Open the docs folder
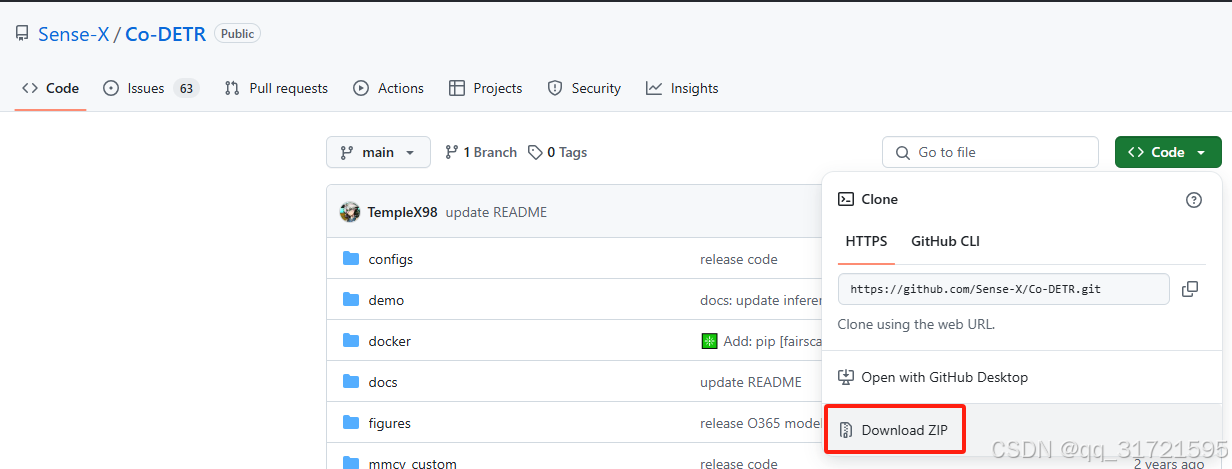This screenshot has height=469, width=1232. (383, 382)
